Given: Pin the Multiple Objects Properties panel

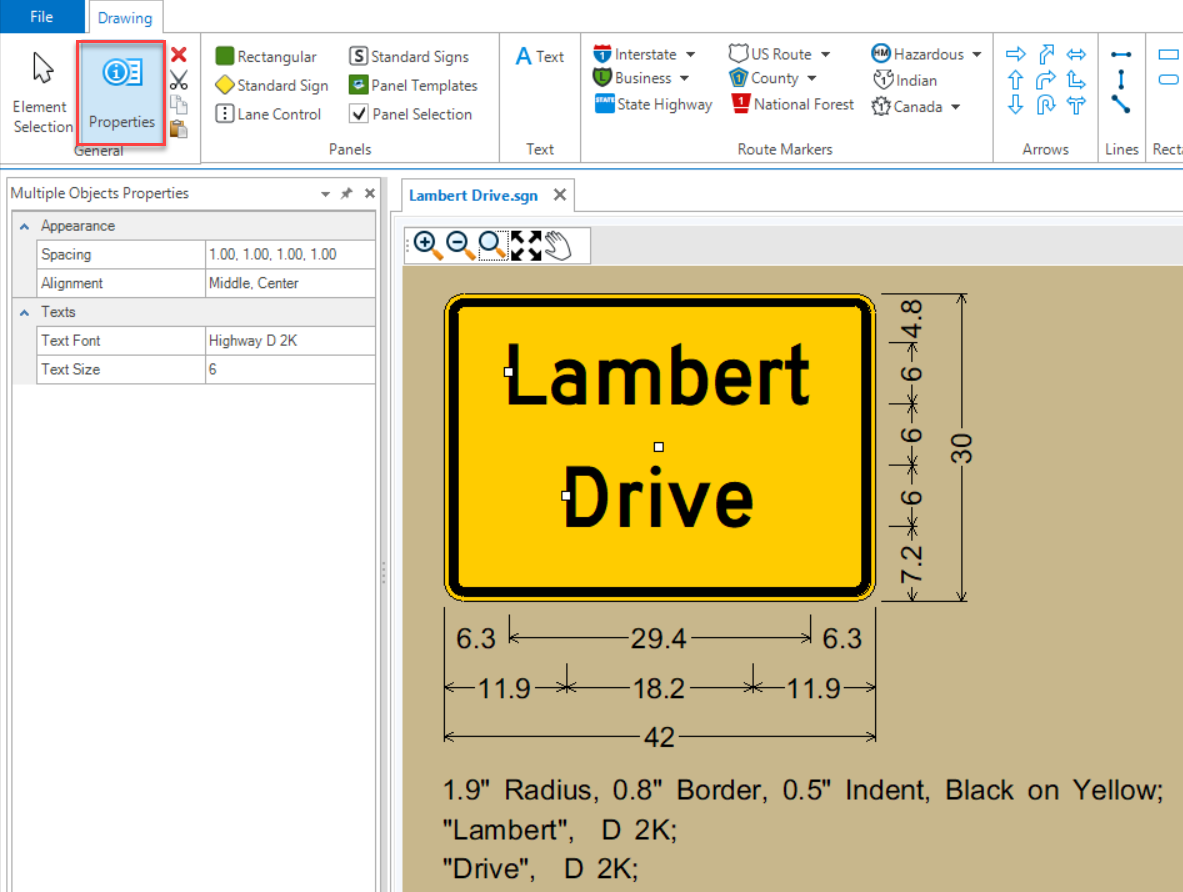Looking at the screenshot, I should 347,194.
